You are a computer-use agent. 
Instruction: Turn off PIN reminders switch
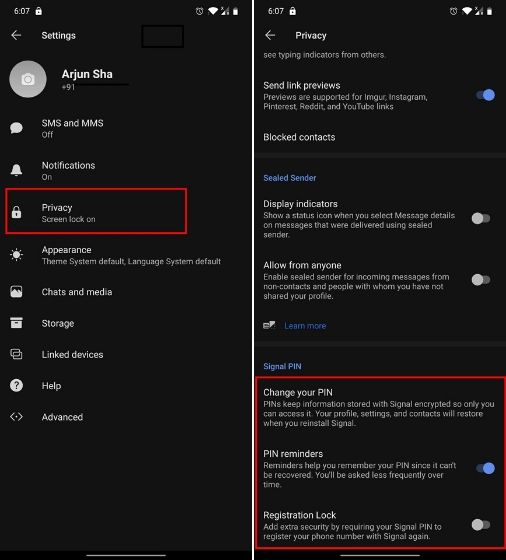click(x=486, y=468)
